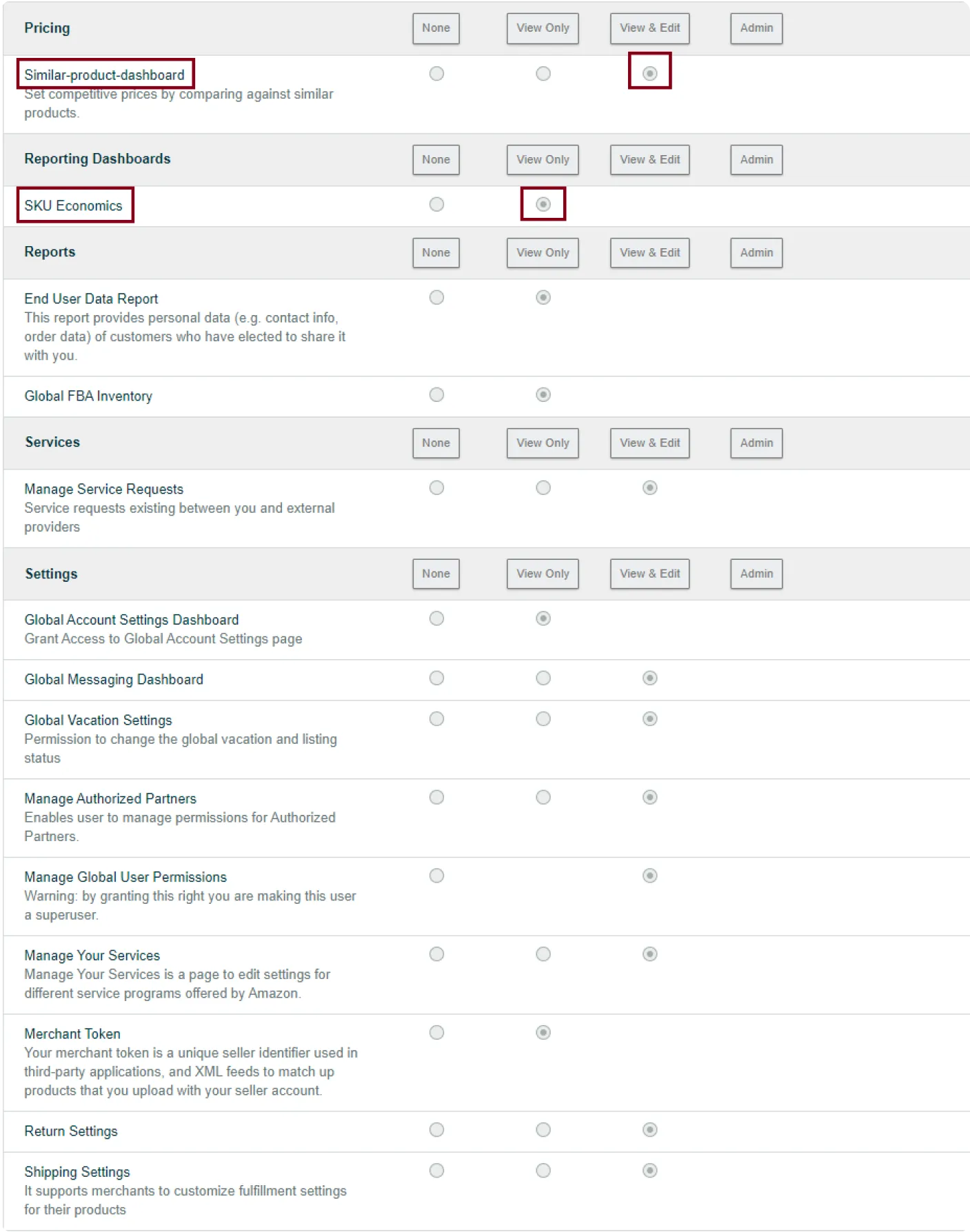Click View & Edit button for Pricing
The height and width of the screenshot is (1232, 970).
[x=649, y=28]
